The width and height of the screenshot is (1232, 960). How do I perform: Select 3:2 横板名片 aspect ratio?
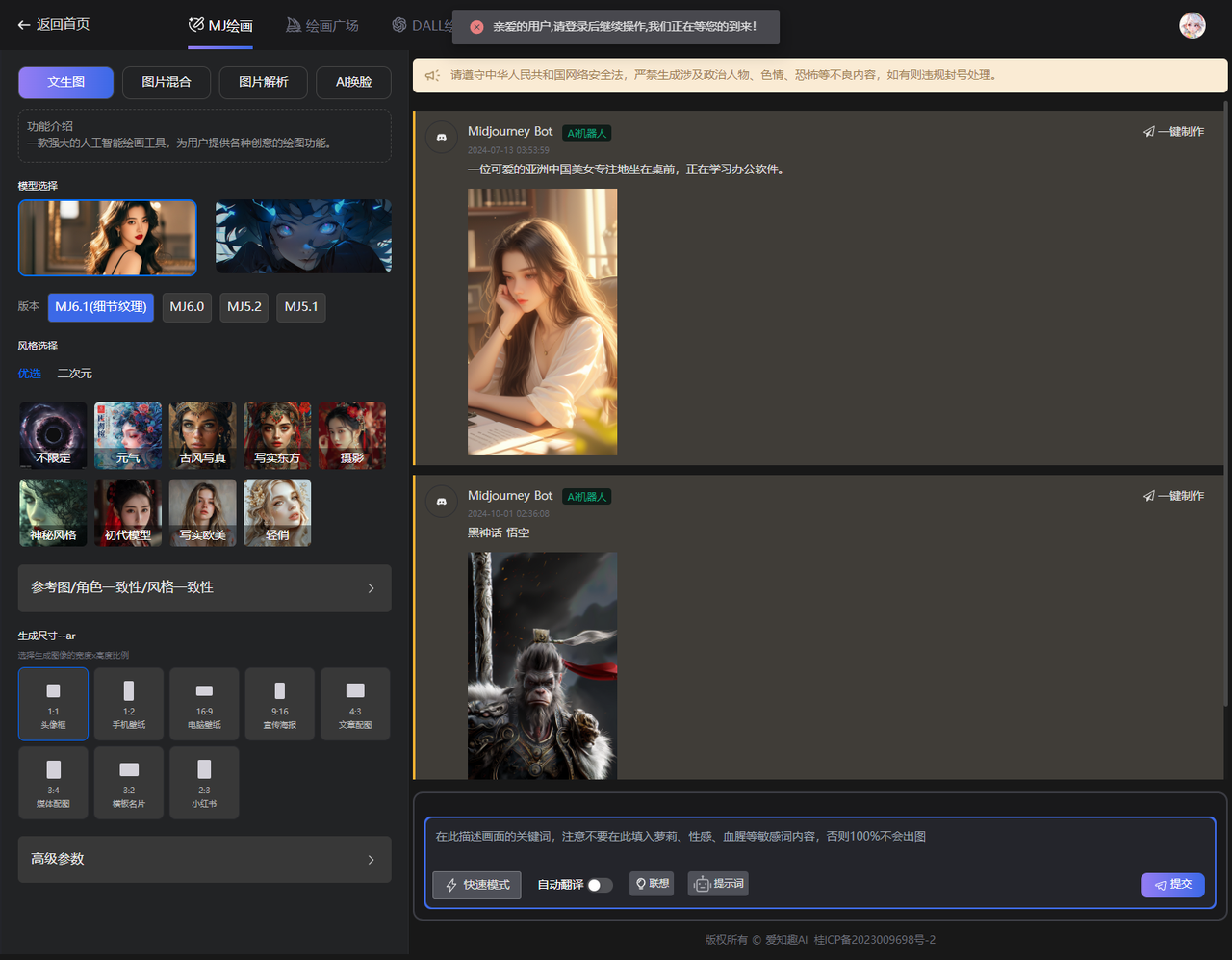[129, 783]
